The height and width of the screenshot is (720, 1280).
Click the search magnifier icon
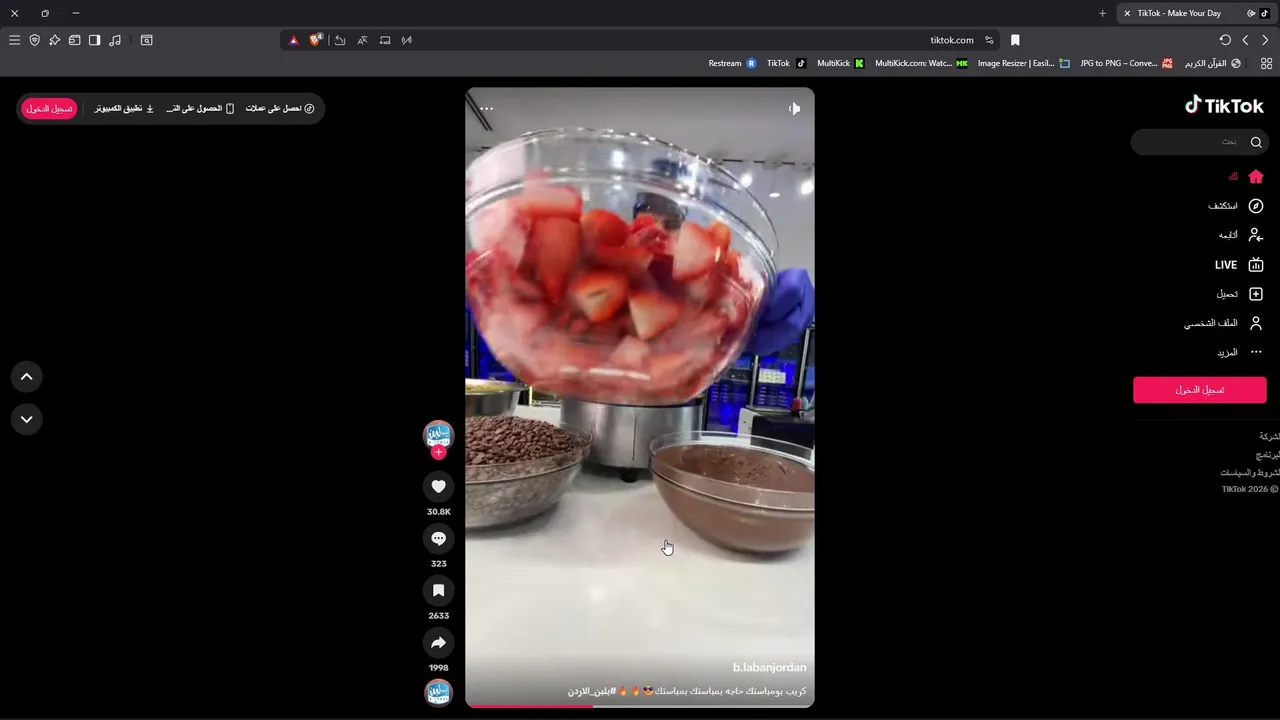(1256, 142)
